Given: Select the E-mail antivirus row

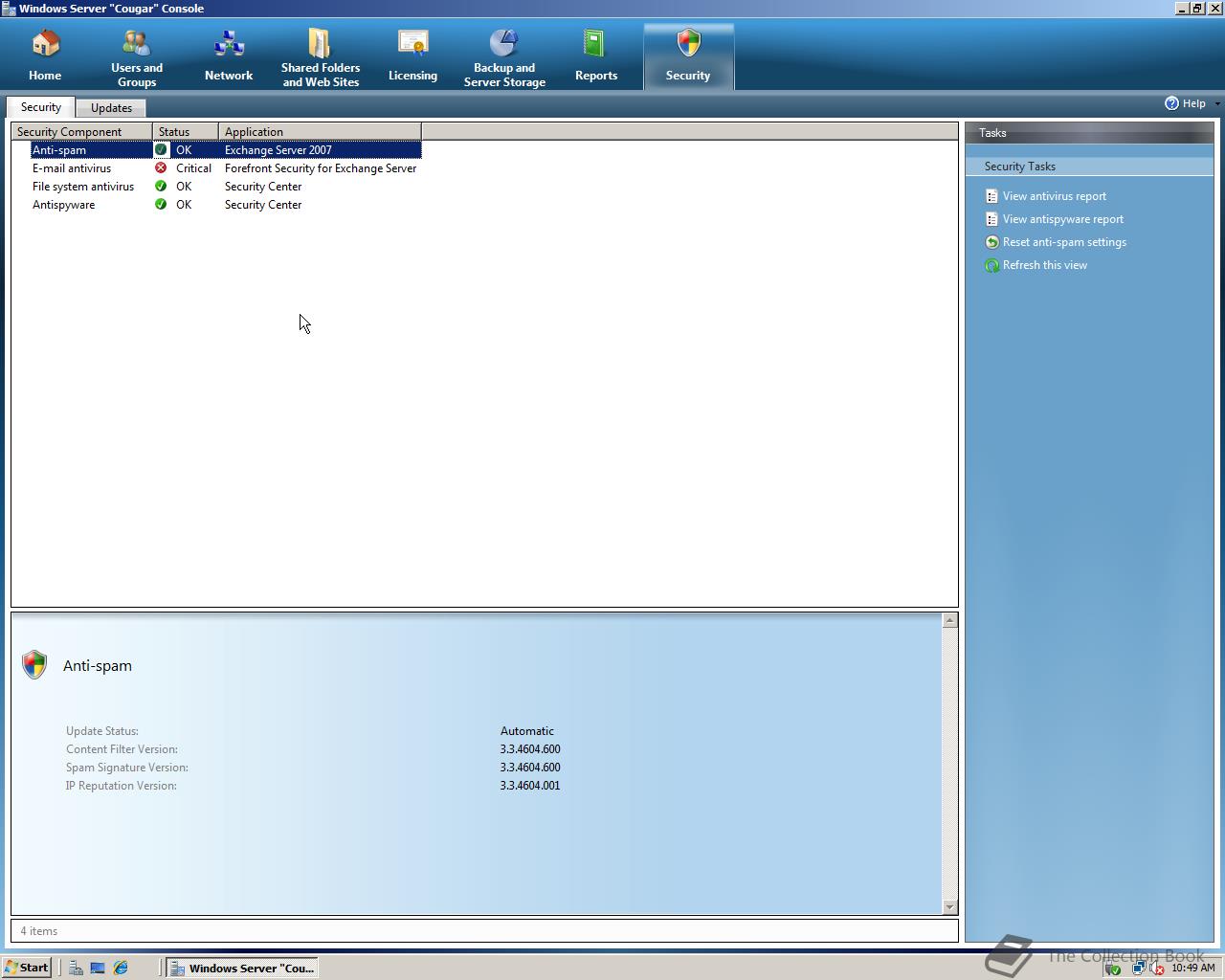Looking at the screenshot, I should [226, 167].
